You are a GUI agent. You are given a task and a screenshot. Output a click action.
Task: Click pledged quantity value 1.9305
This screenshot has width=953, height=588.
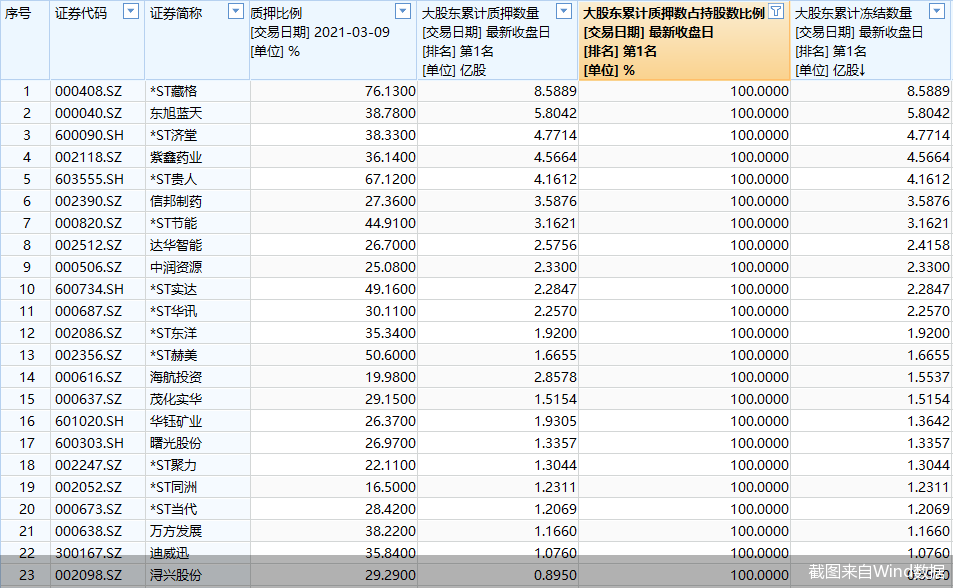tap(556, 421)
